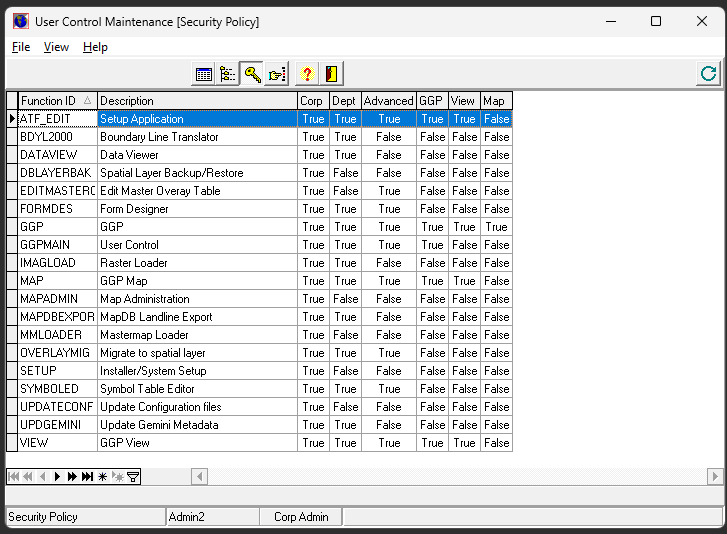Click the Dept column header
The image size is (727, 534).
[345, 101]
